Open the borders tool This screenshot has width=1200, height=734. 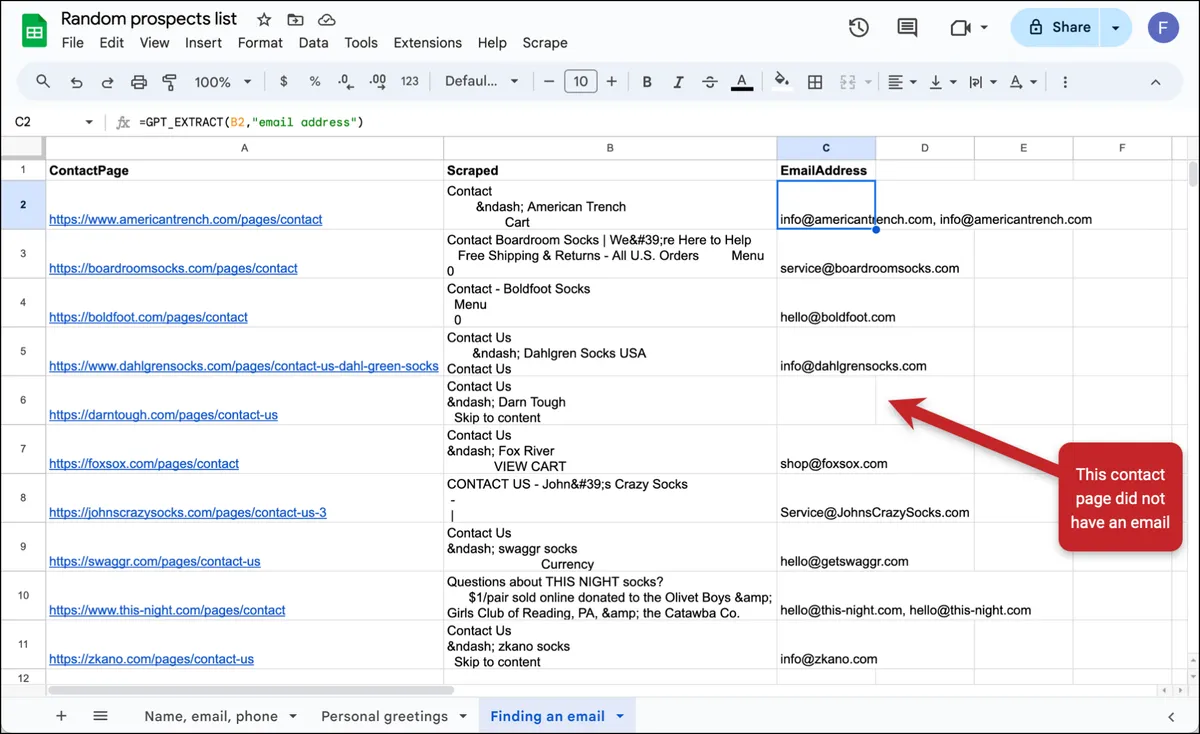tap(815, 82)
